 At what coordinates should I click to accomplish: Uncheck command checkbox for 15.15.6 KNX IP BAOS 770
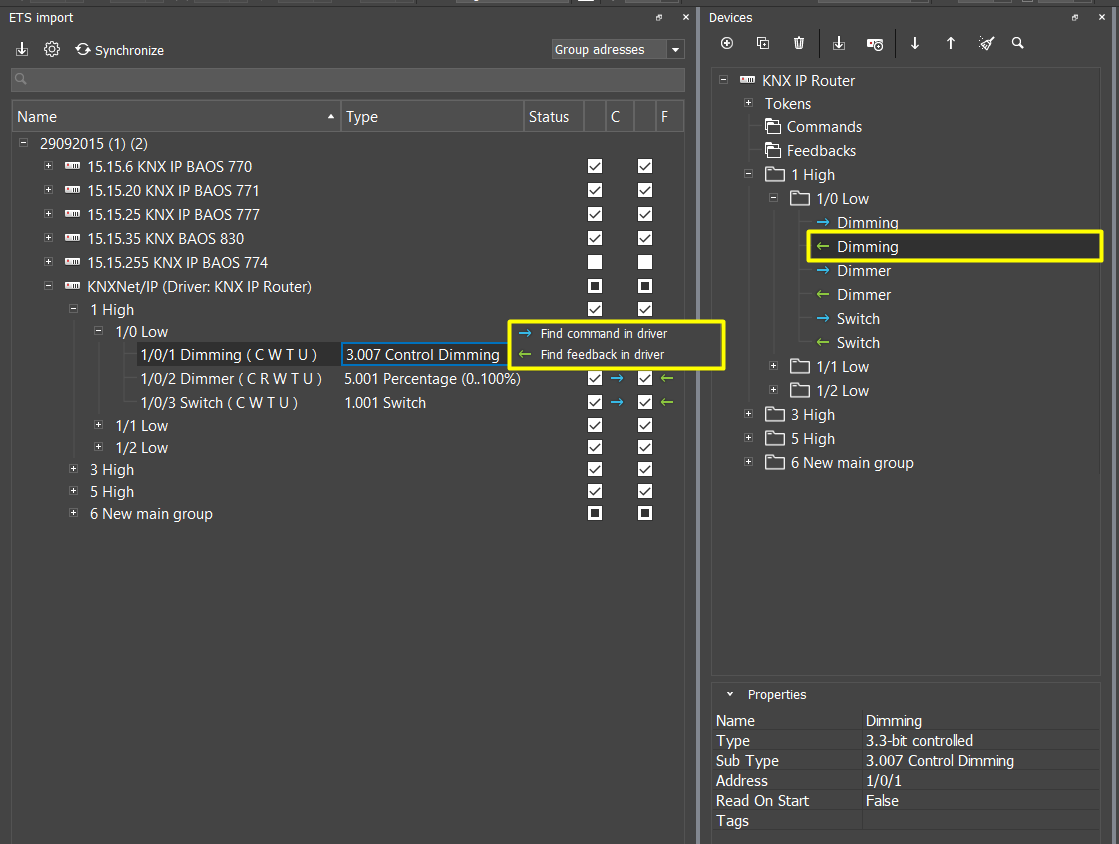point(595,166)
